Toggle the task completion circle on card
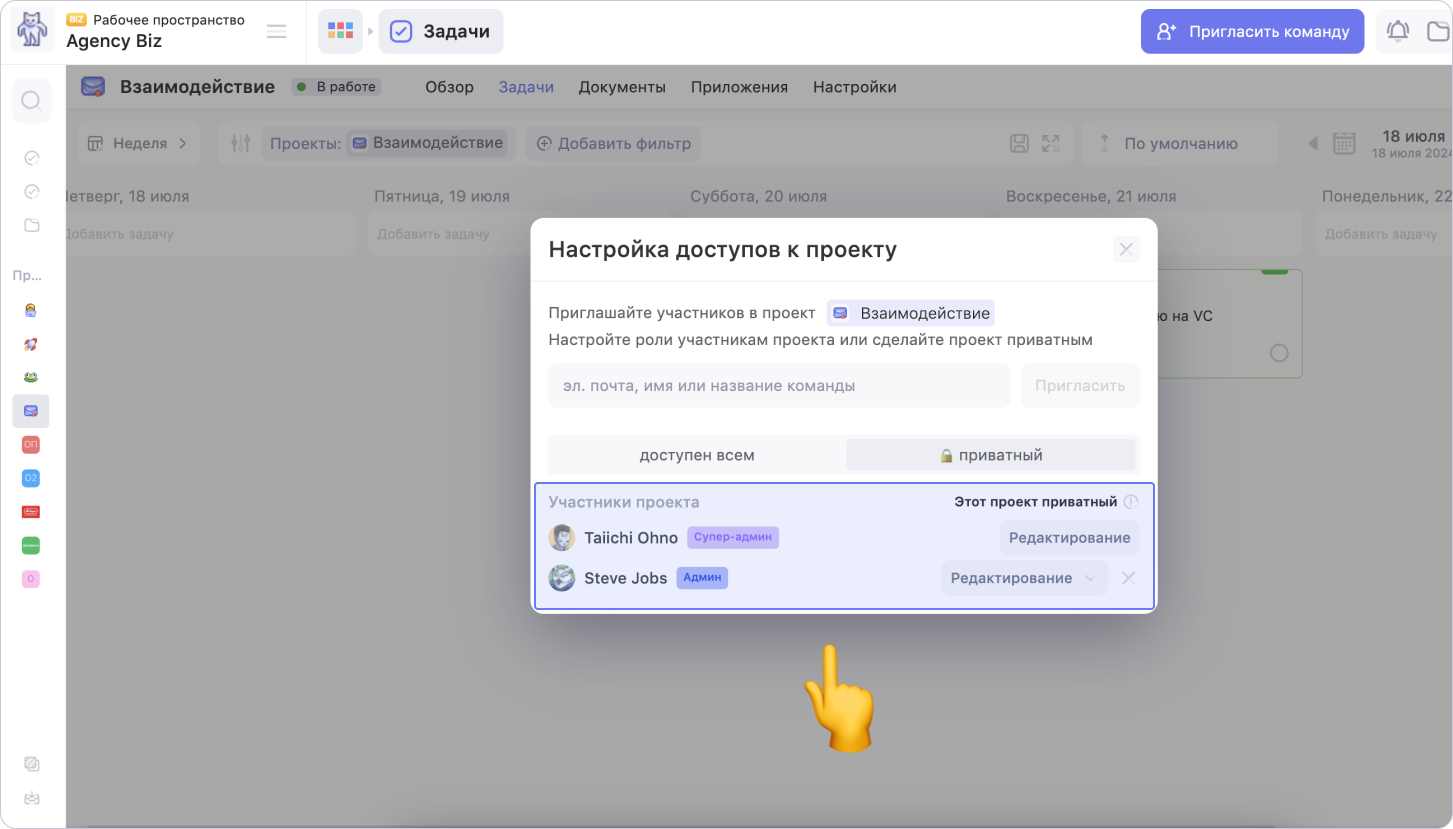Image resolution: width=1453 pixels, height=829 pixels. [1278, 353]
